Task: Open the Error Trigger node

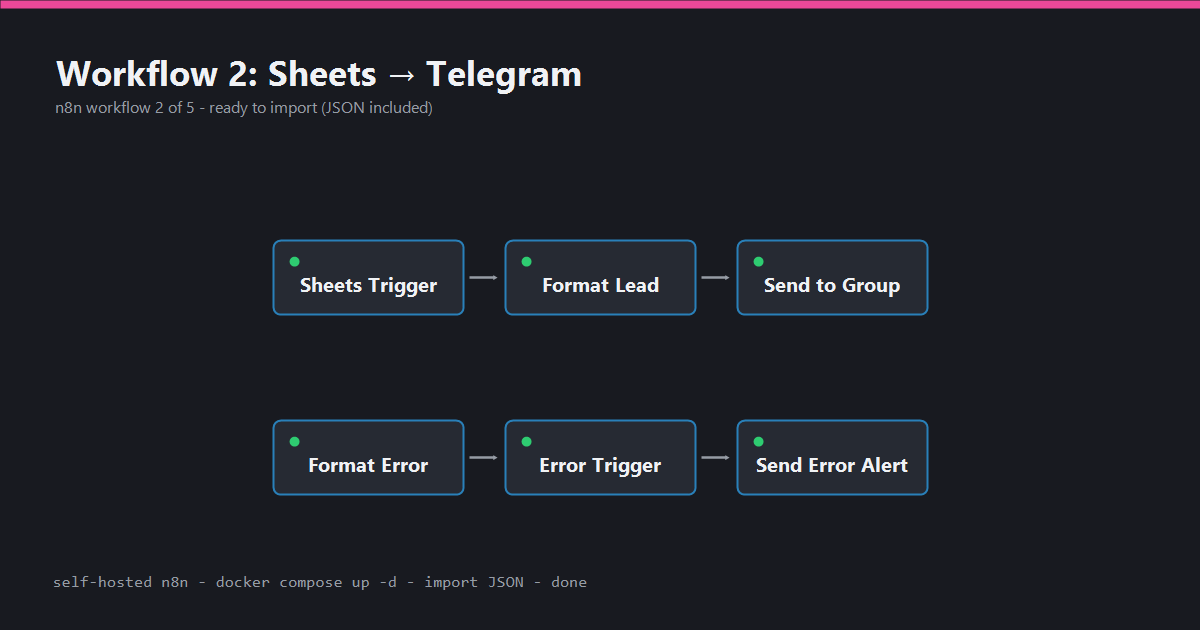Action: pyautogui.click(x=600, y=457)
